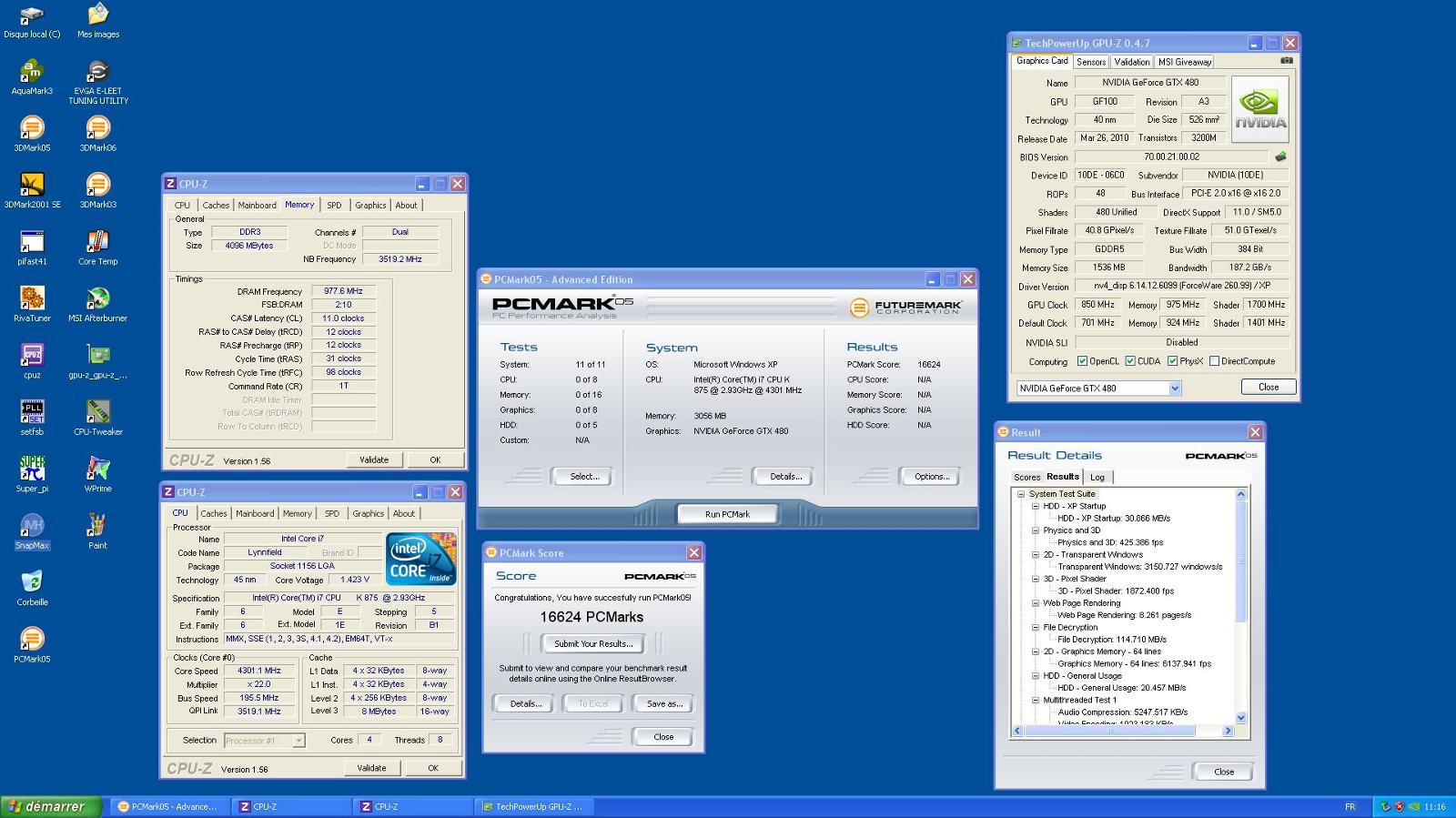Launch PCMark05 desktop shortcut
Image resolution: width=1456 pixels, height=818 pixels.
(32, 645)
